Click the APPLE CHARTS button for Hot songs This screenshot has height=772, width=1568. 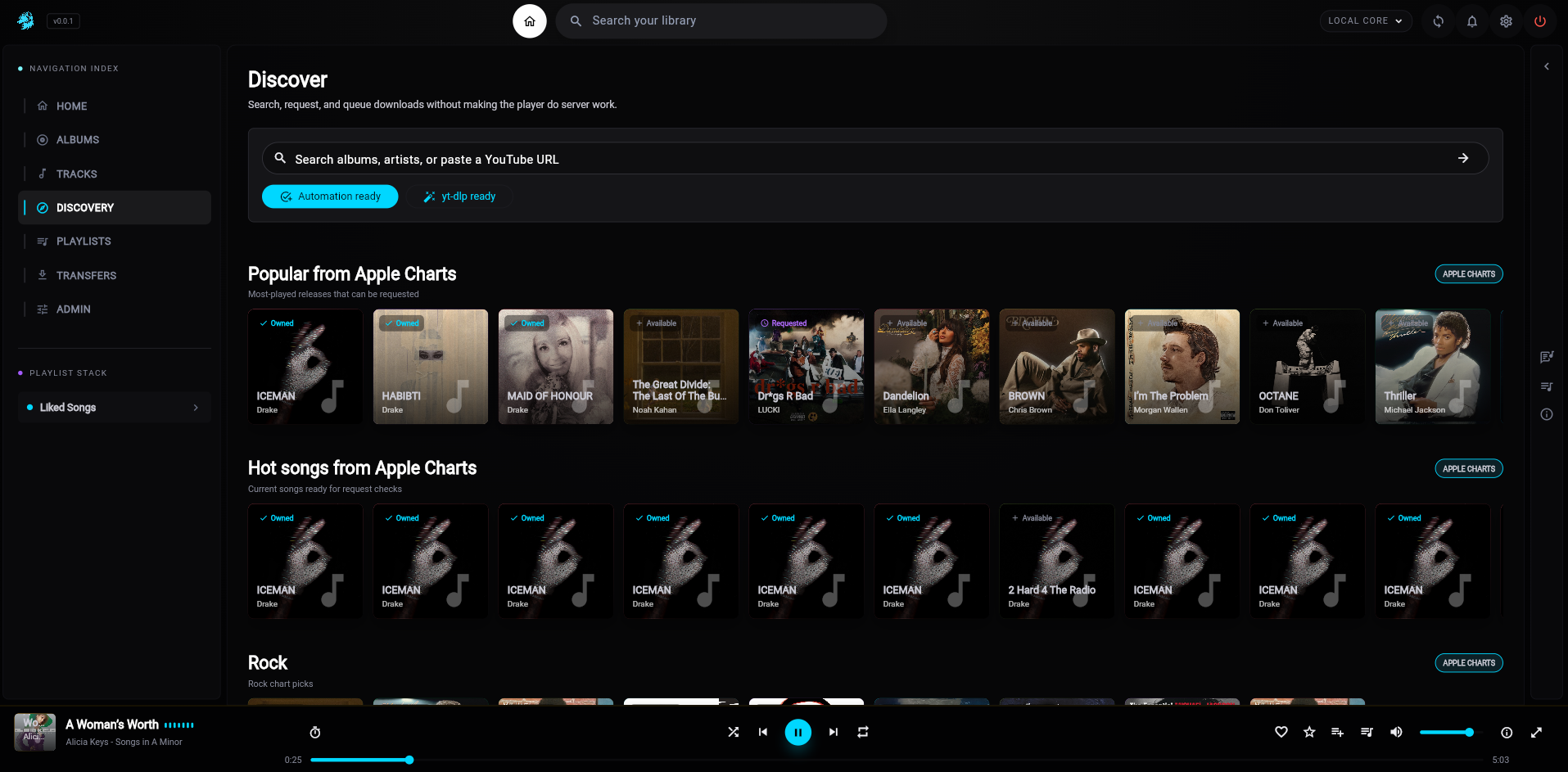coord(1469,469)
